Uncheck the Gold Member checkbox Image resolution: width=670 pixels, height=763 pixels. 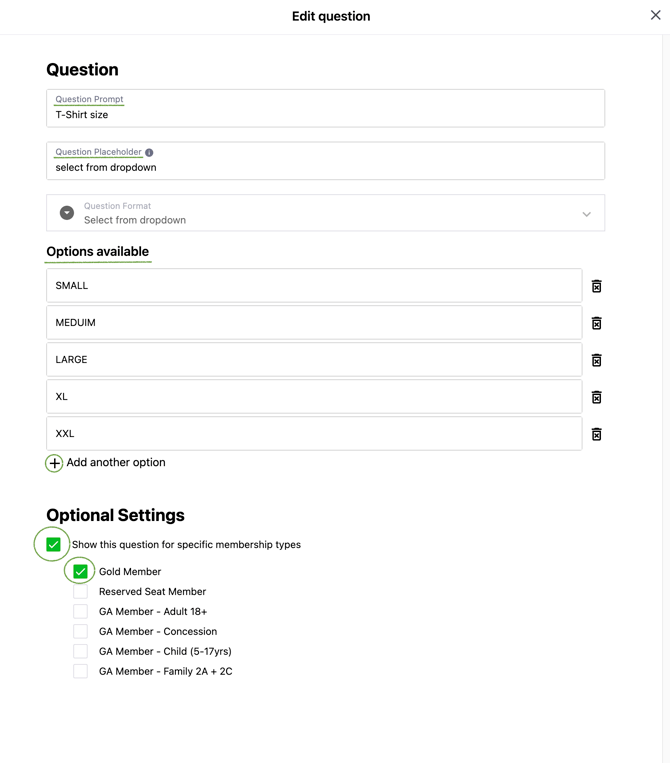81,572
